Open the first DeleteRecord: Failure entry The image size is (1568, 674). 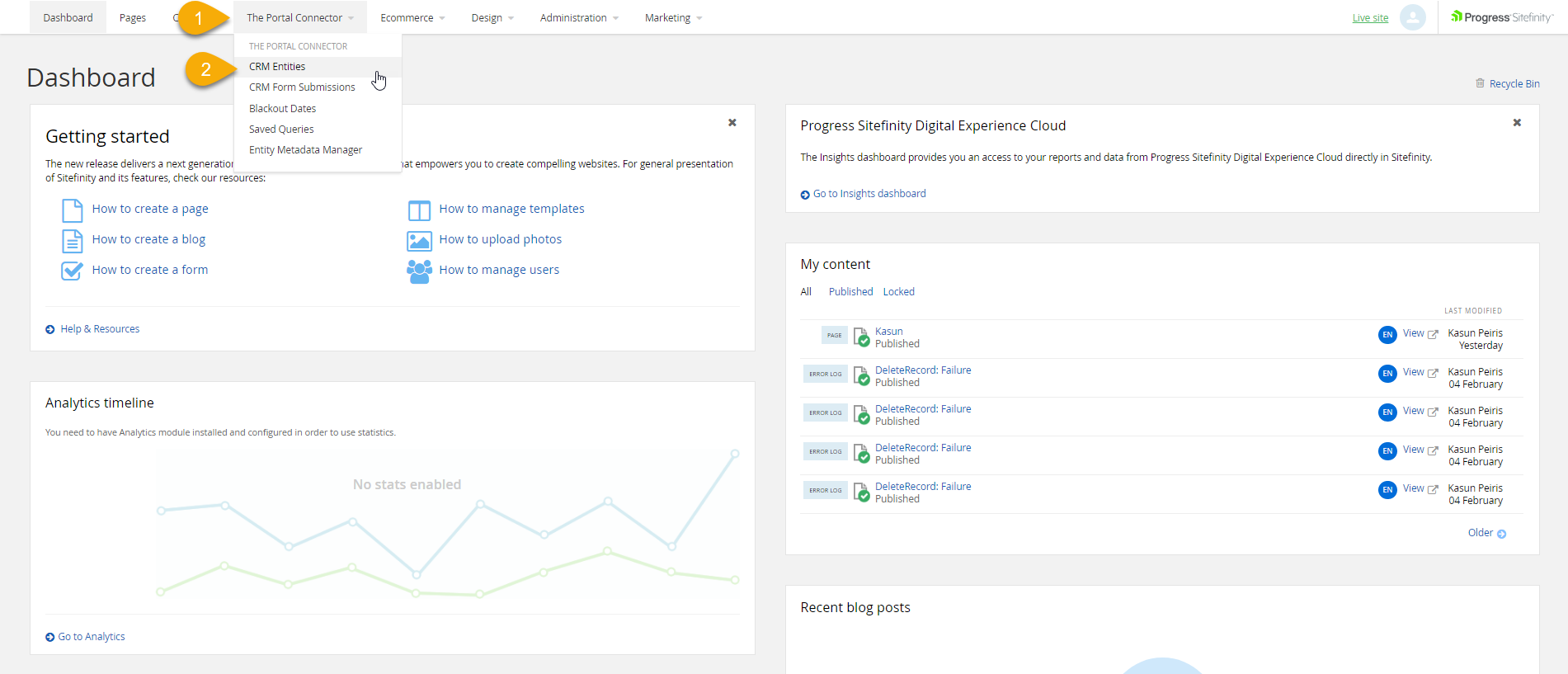click(x=923, y=370)
